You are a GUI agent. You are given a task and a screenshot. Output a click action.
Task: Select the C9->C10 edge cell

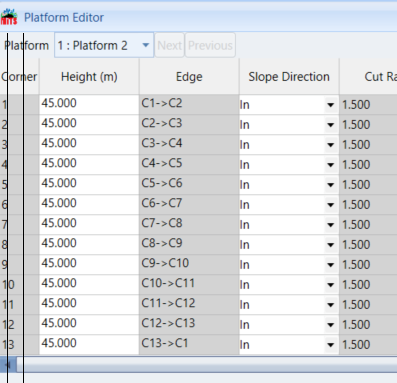(189, 265)
